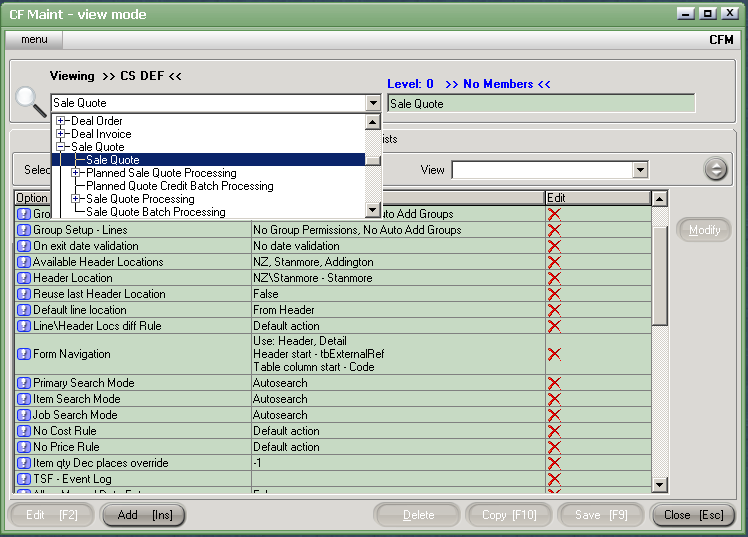The height and width of the screenshot is (537, 748).
Task: Click red X edit mark for On exit date validation
Action: click(x=554, y=246)
